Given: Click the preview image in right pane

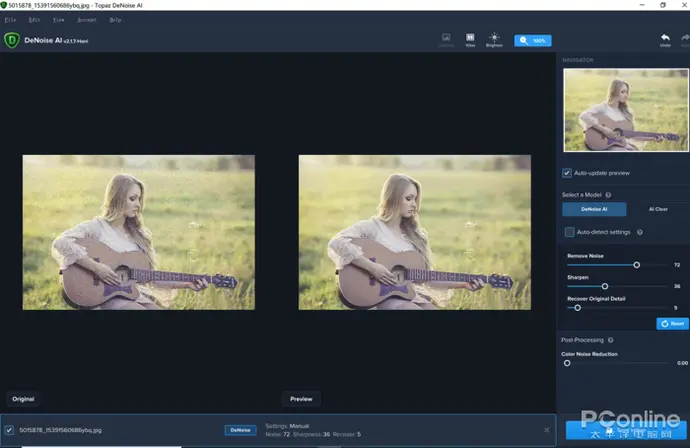Looking at the screenshot, I should (415, 232).
